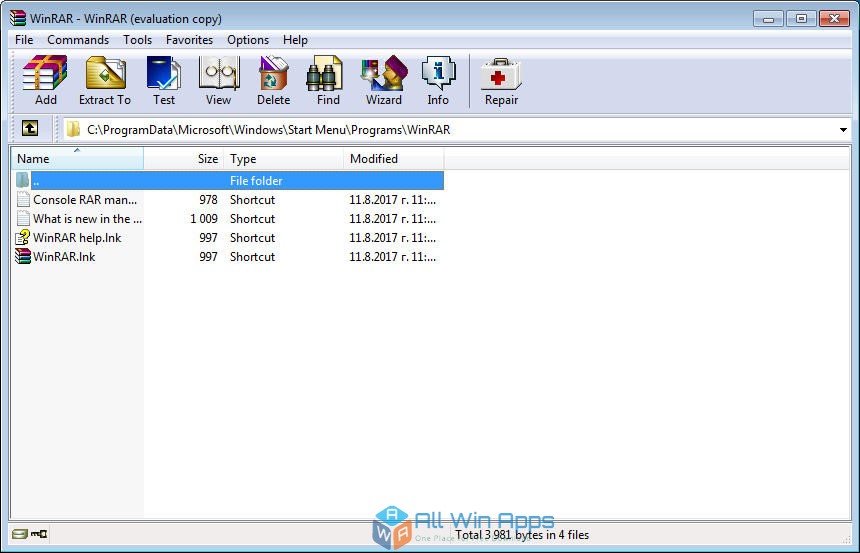Sort by Modified column header
Viewport: 860px width, 553px height.
pos(394,159)
